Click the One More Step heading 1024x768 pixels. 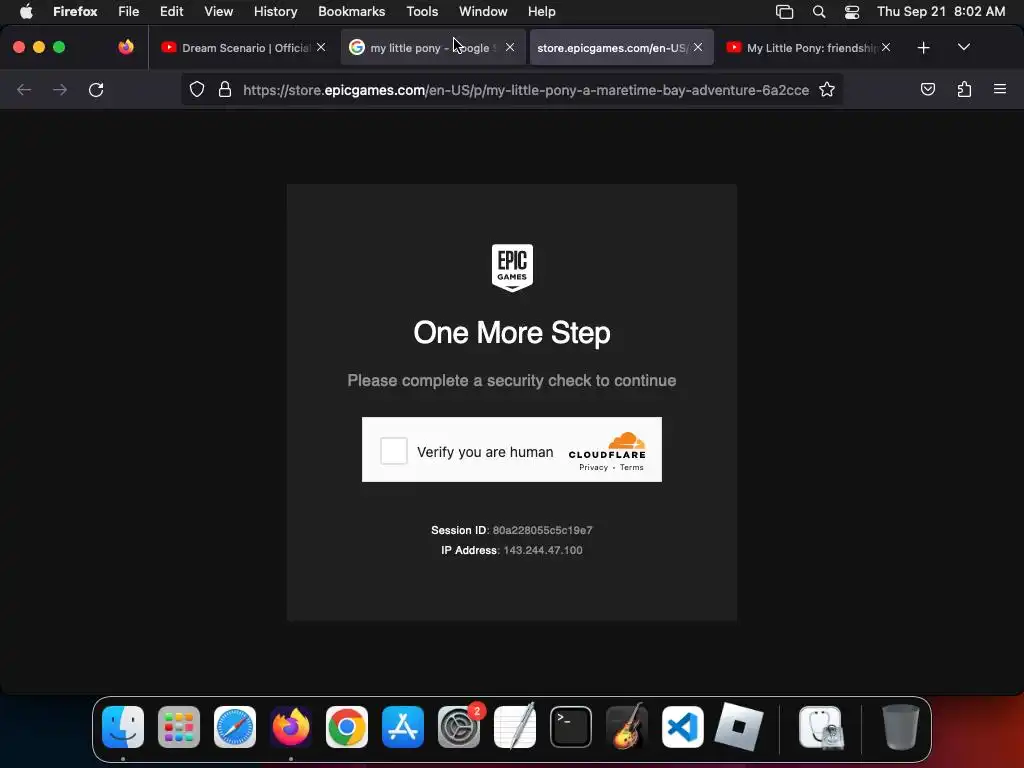pyautogui.click(x=512, y=332)
